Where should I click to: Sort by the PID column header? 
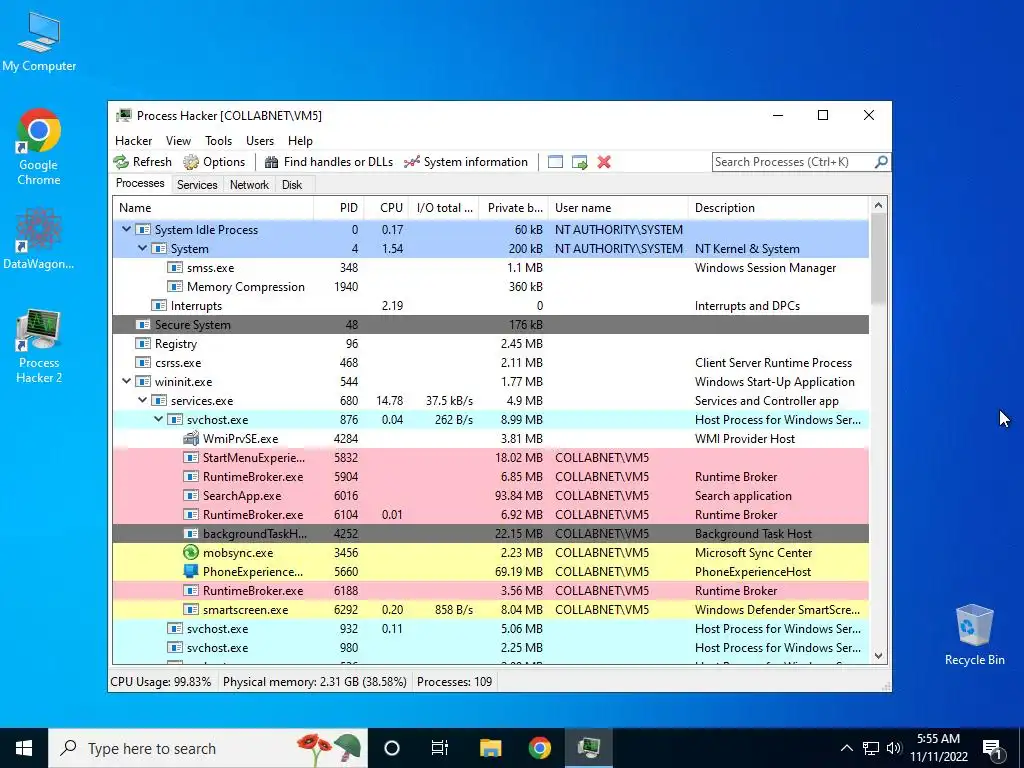click(x=339, y=208)
